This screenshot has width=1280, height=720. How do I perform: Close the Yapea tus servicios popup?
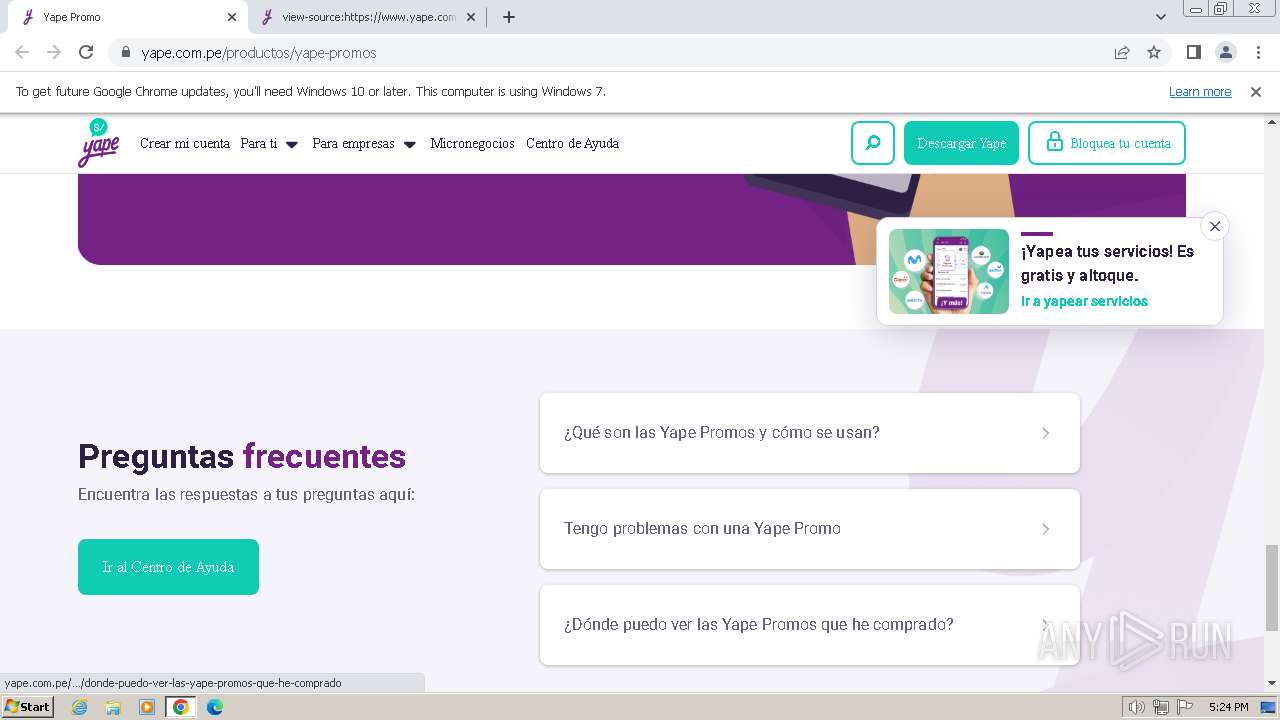click(1215, 226)
